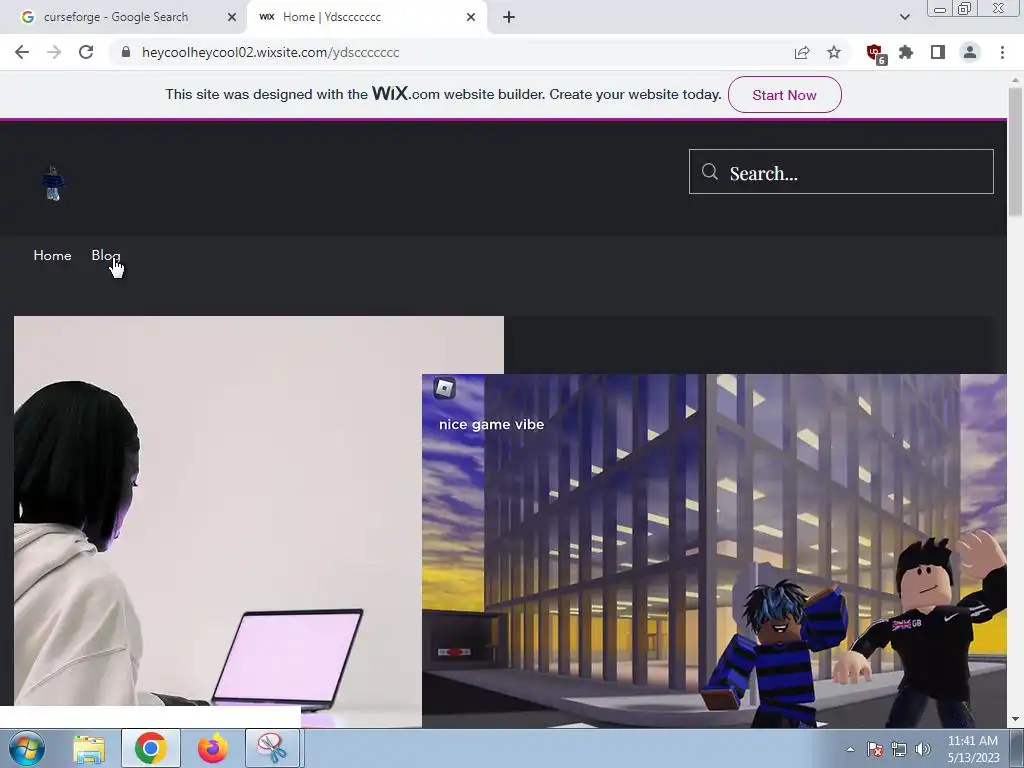The image size is (1024, 768).
Task: Click the address bar URL
Action: pyautogui.click(x=270, y=52)
